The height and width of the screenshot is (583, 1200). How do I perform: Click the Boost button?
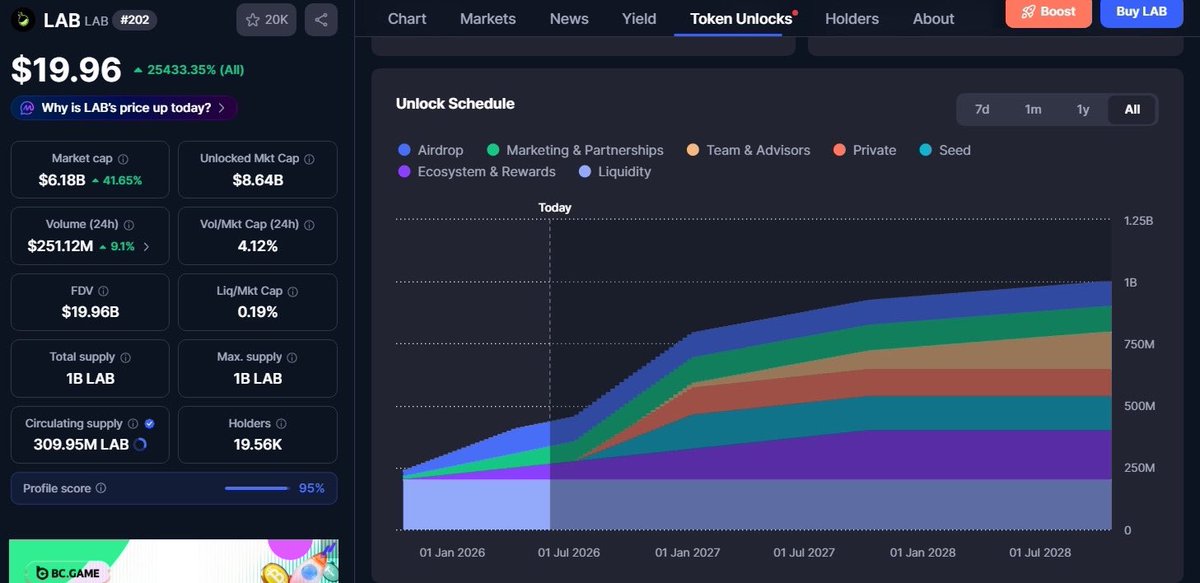[1049, 11]
